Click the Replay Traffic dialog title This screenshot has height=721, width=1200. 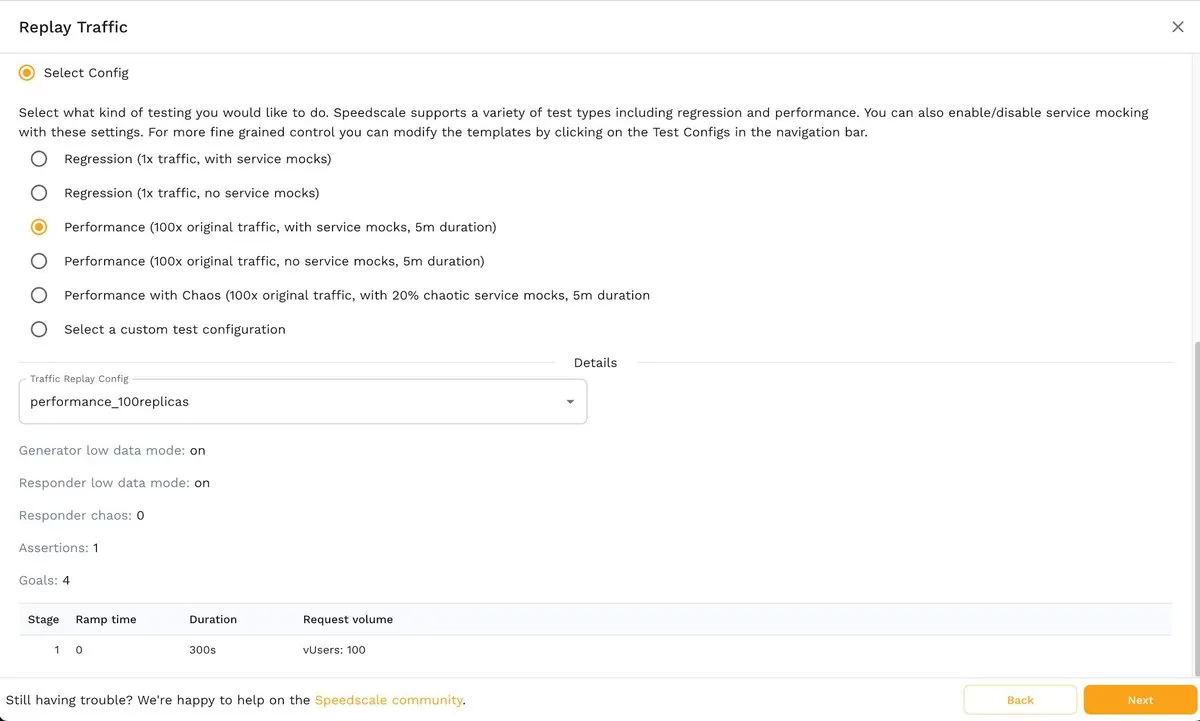73,27
